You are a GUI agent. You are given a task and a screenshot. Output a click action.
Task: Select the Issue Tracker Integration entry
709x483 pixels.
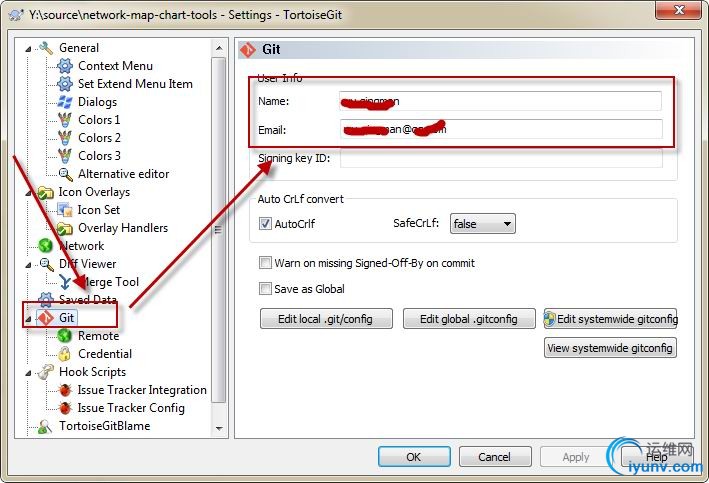click(142, 390)
